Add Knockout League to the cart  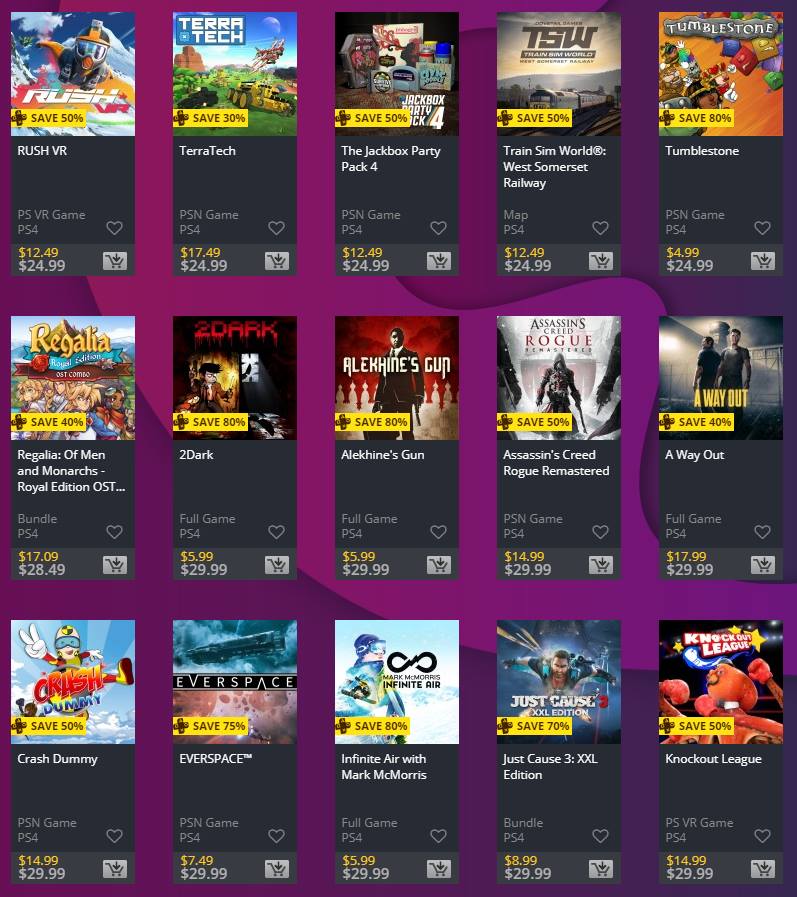763,868
